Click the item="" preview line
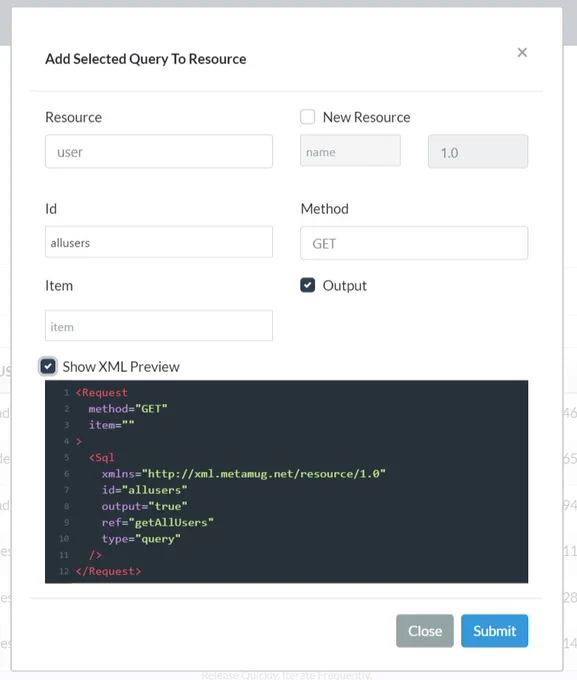 tap(111, 425)
